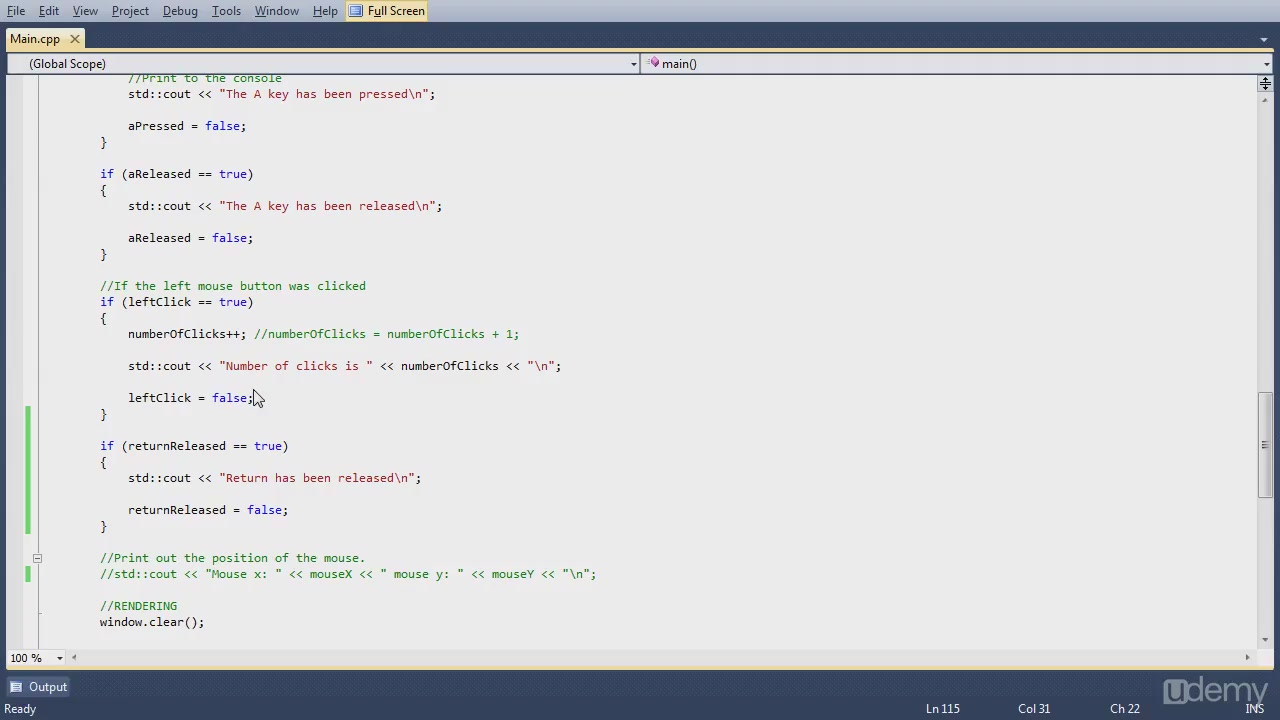Open the View menu

pos(85,11)
